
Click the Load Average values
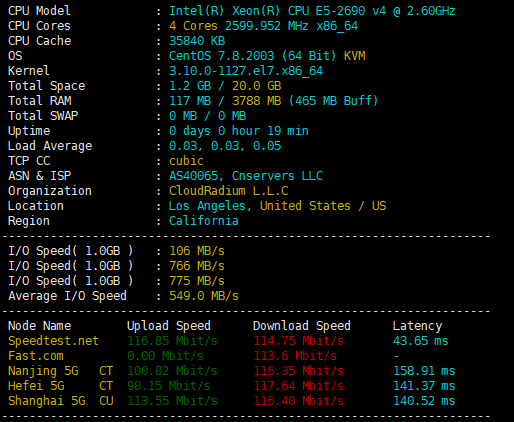(x=225, y=146)
